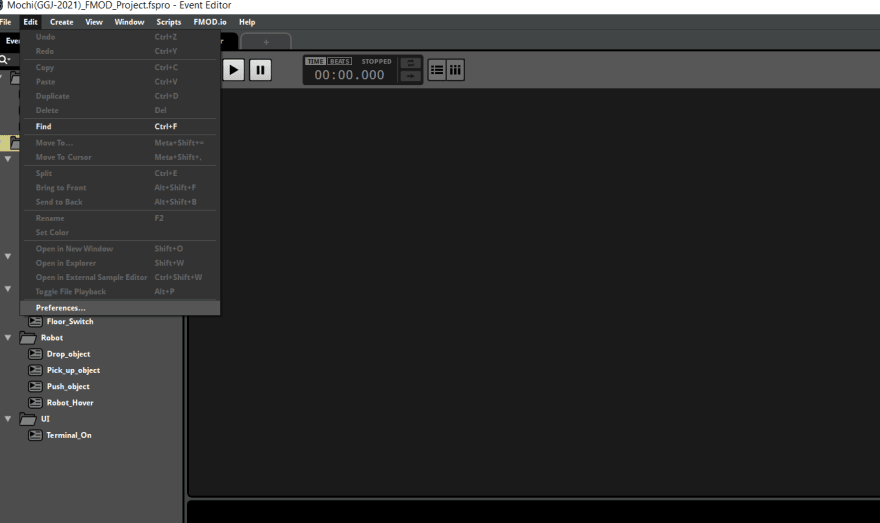Open the mixer-style columns view icon
This screenshot has height=523, width=880.
[455, 70]
